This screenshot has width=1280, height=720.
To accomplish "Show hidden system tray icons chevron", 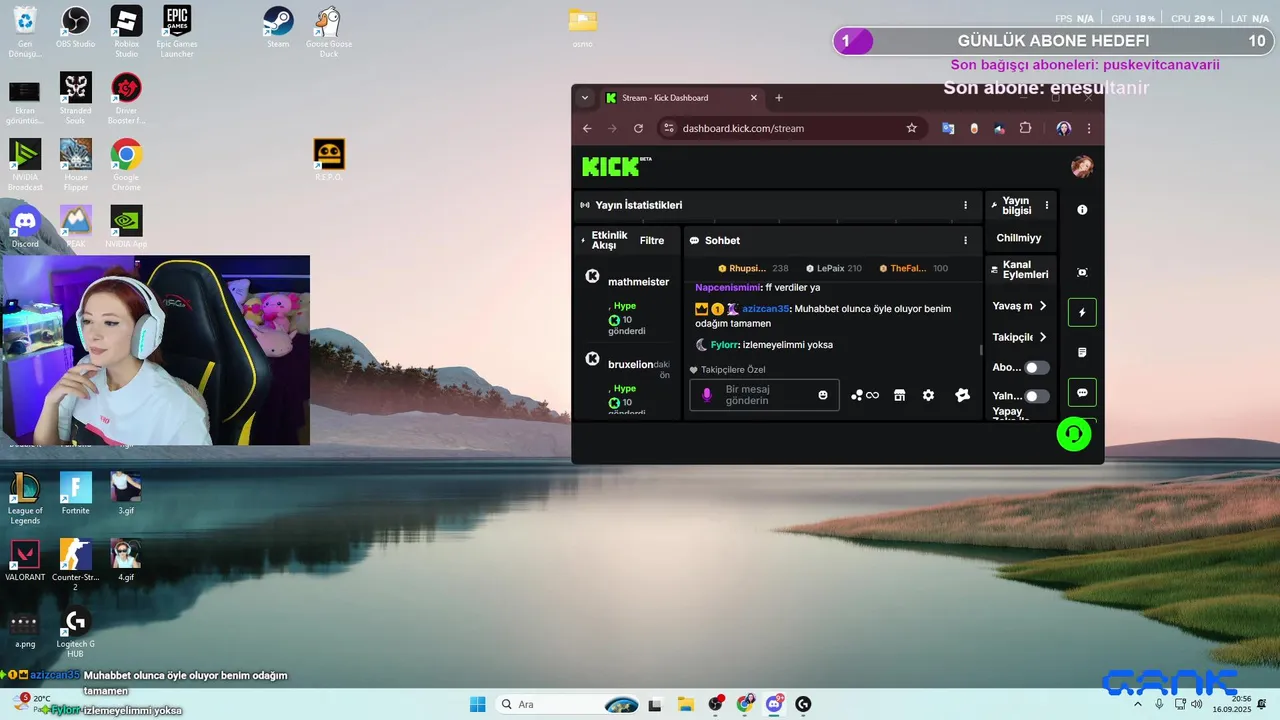I will point(1137,704).
